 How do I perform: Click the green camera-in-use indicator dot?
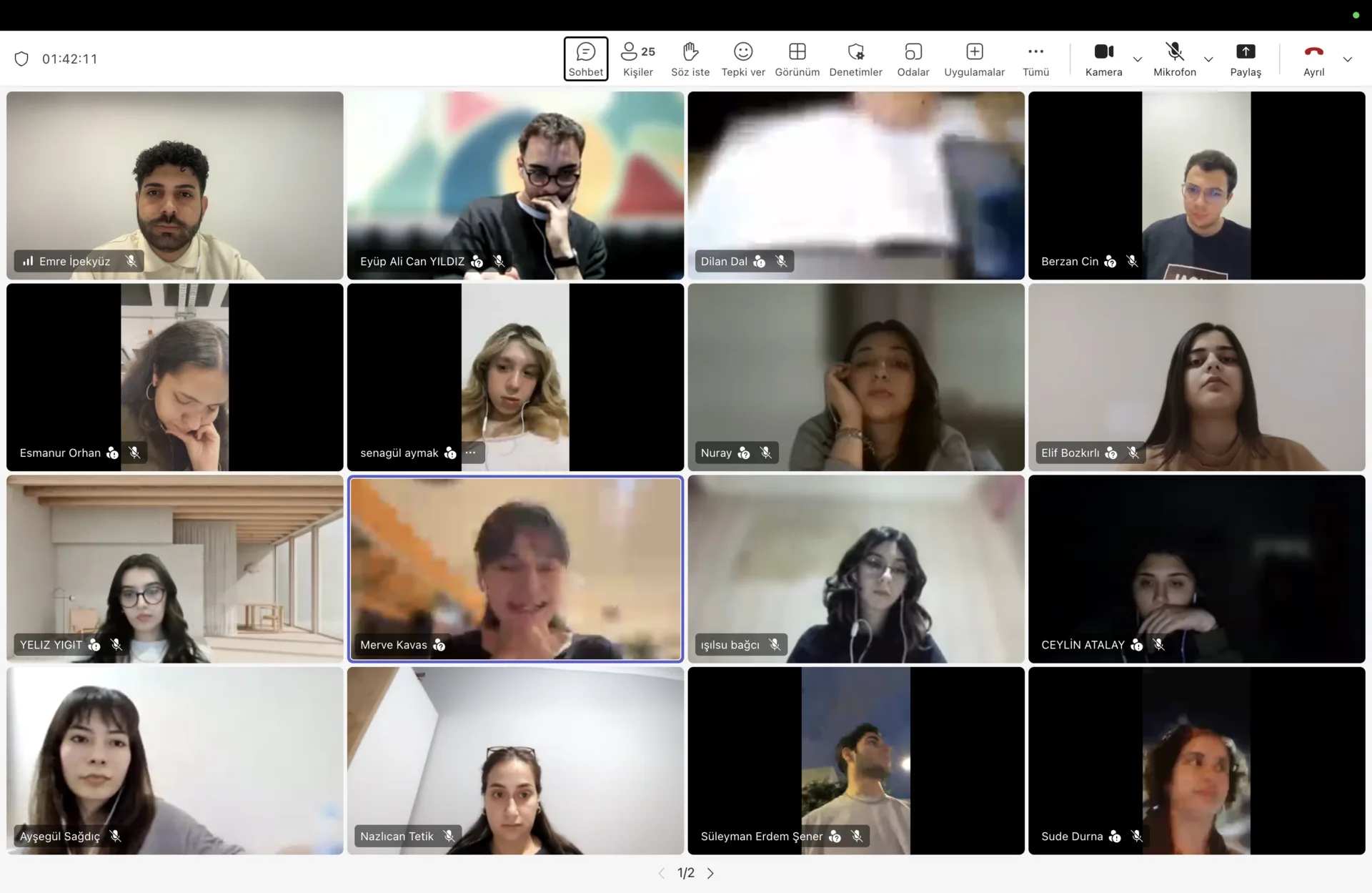(x=1356, y=15)
